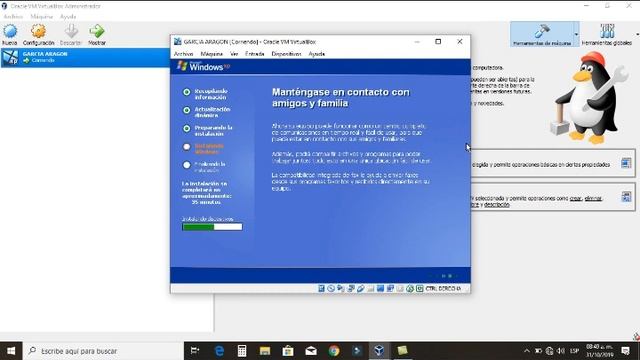Open Archivo menu in VirtualBox Manager window
The height and width of the screenshot is (360, 640).
click(13, 17)
